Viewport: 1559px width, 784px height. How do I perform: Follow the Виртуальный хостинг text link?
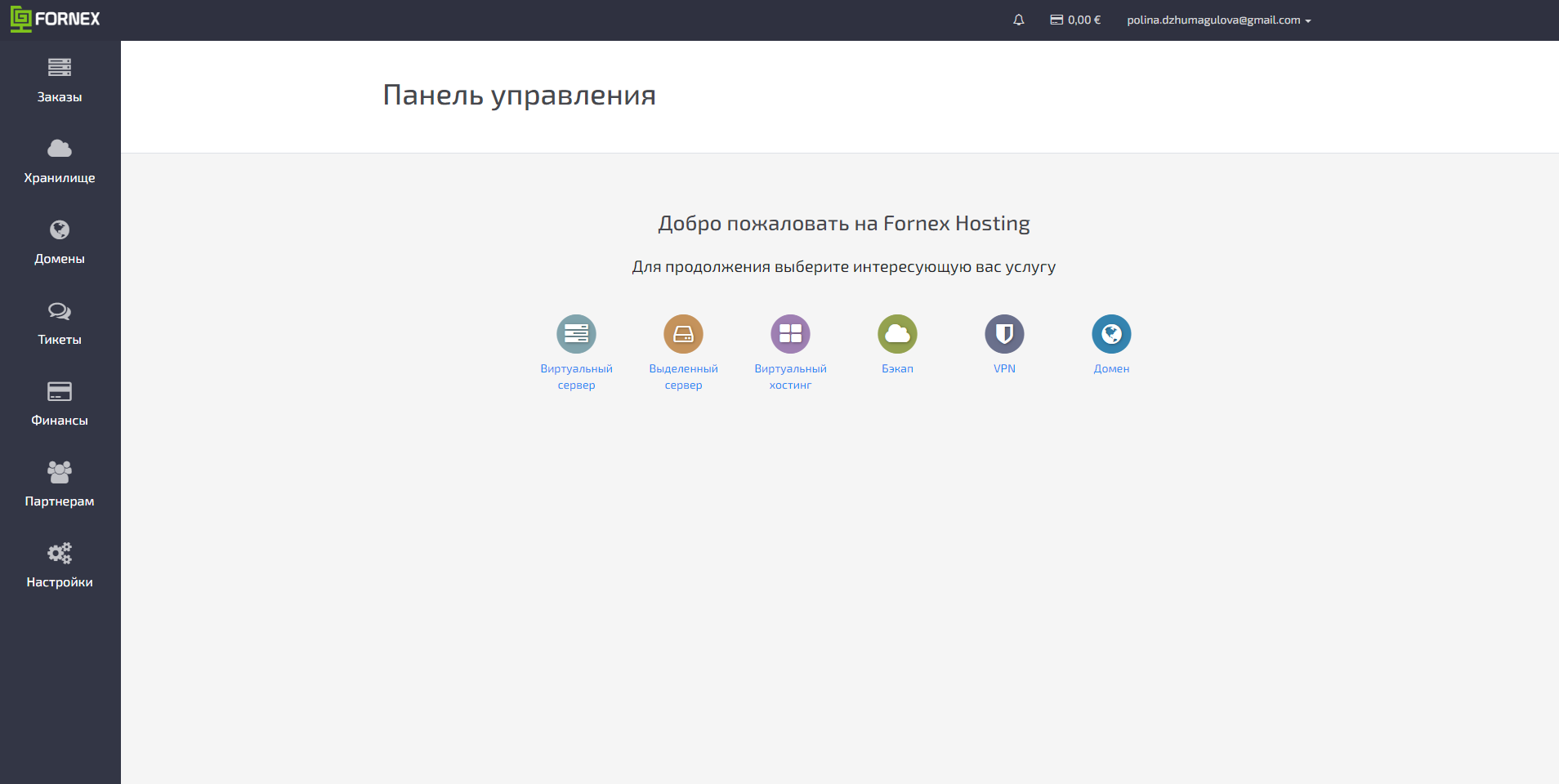tap(790, 376)
